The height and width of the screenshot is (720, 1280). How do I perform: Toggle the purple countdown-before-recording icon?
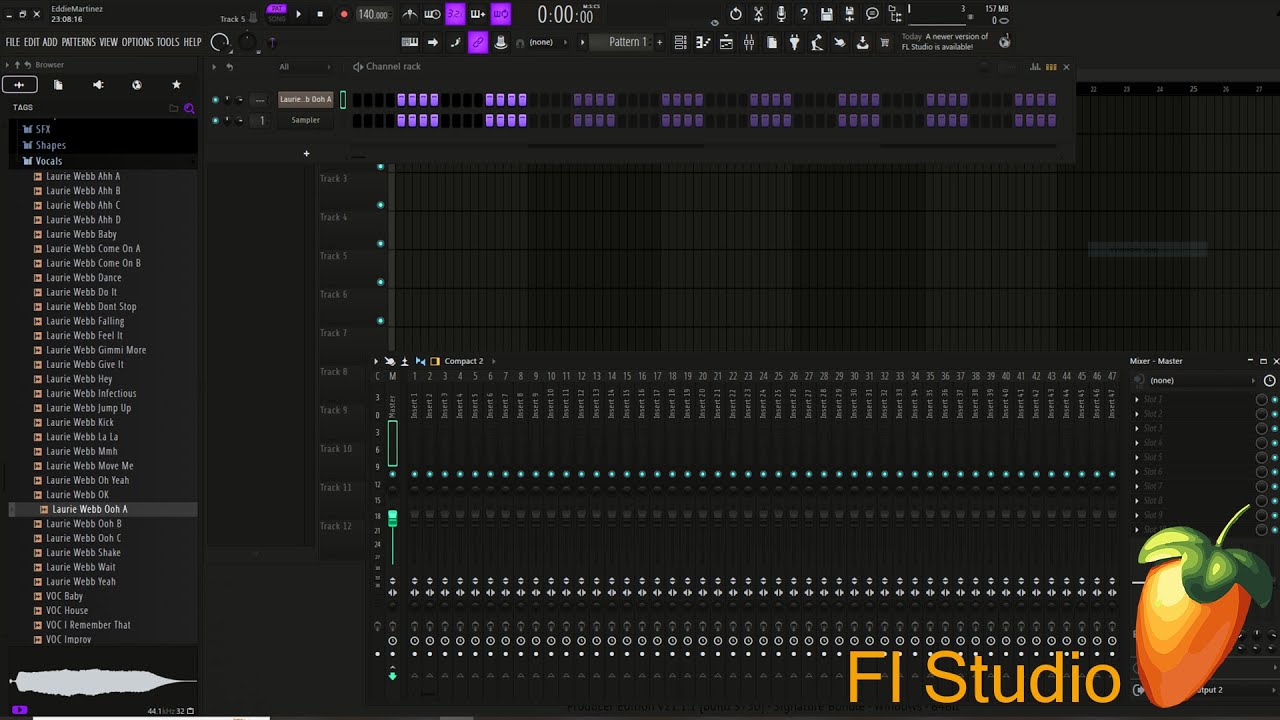pyautogui.click(x=455, y=14)
